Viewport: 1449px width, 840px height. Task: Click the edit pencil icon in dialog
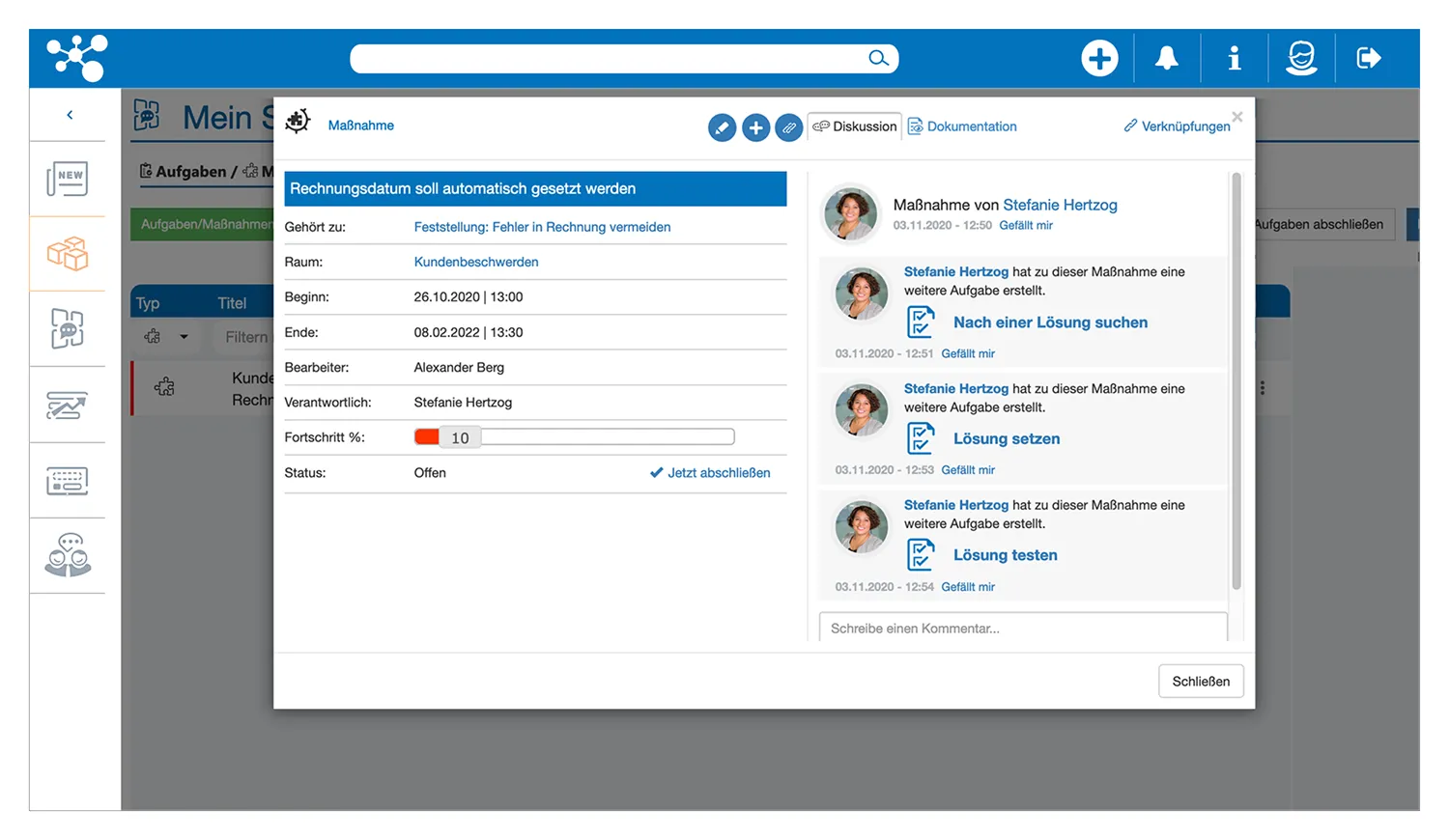click(722, 127)
